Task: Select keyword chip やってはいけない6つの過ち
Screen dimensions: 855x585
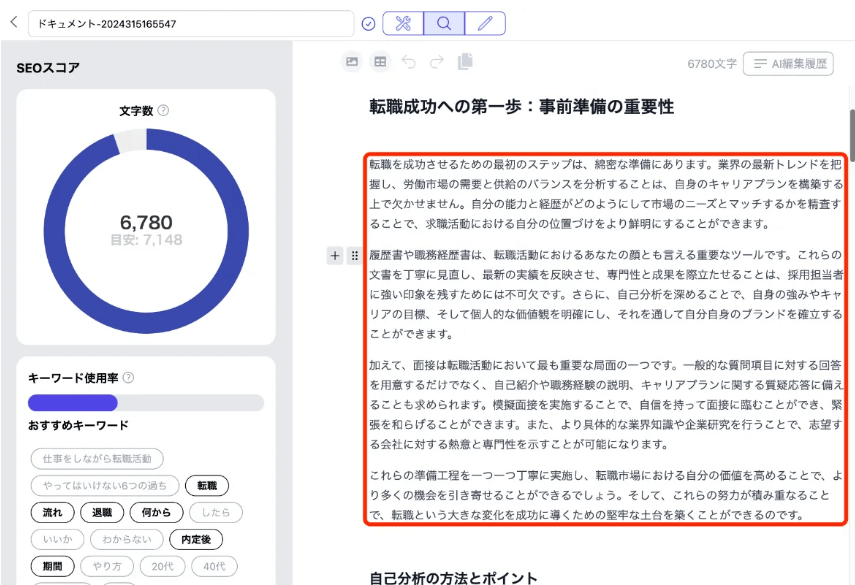Action: tap(105, 485)
